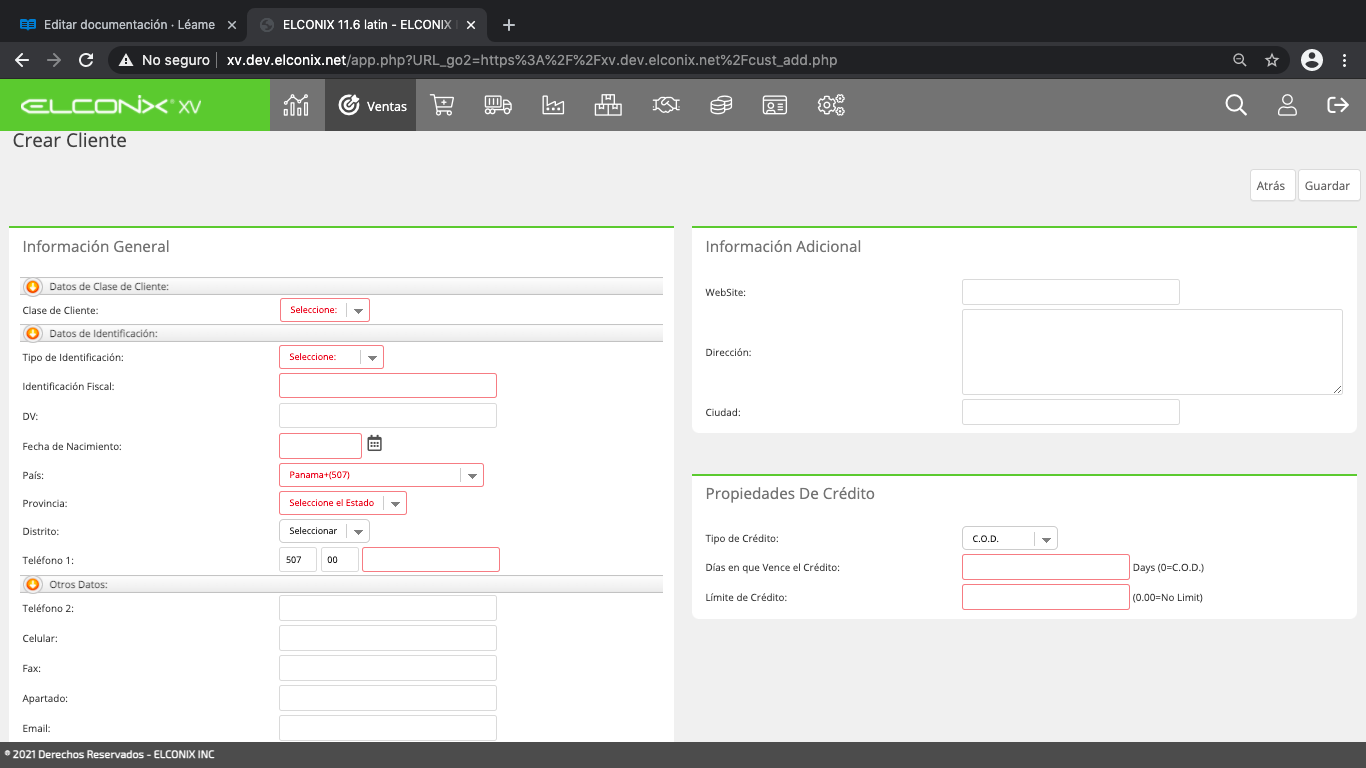Open the handshake module icon
1366x768 pixels.
pyautogui.click(x=666, y=105)
